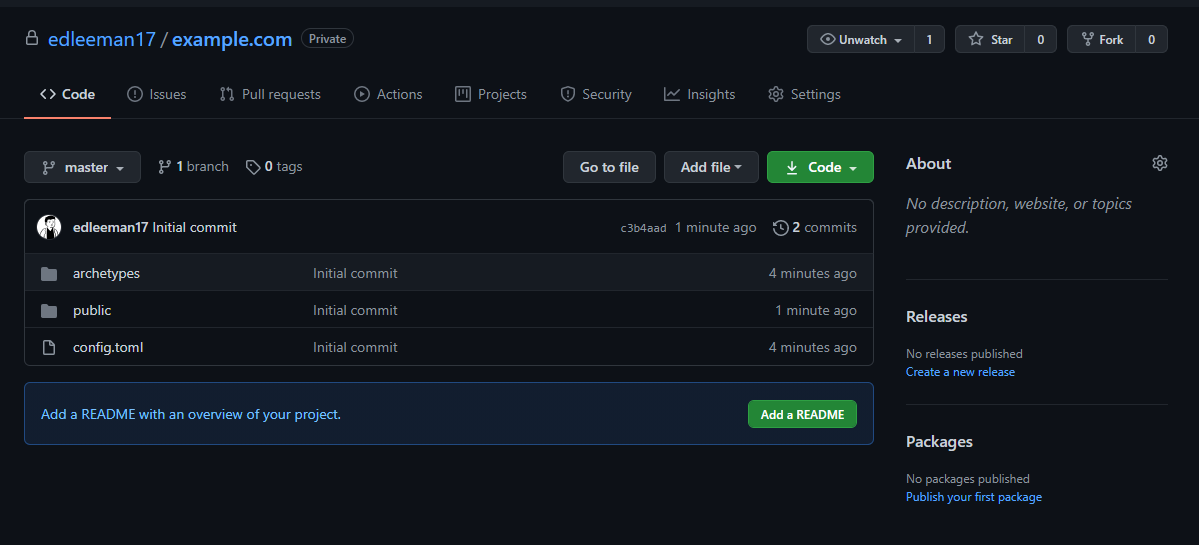Click the tags label icon
This screenshot has height=545, width=1199.
coord(253,167)
